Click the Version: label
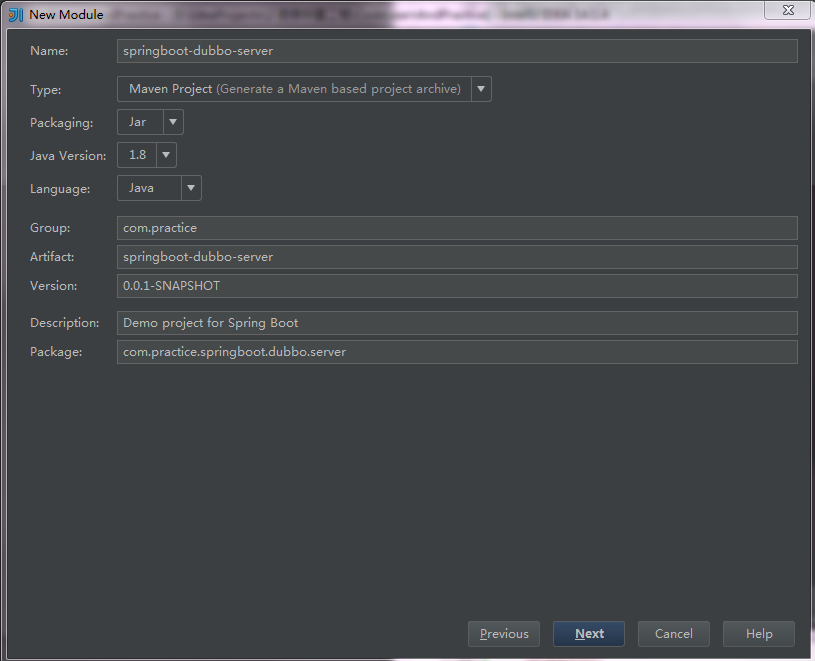 54,286
